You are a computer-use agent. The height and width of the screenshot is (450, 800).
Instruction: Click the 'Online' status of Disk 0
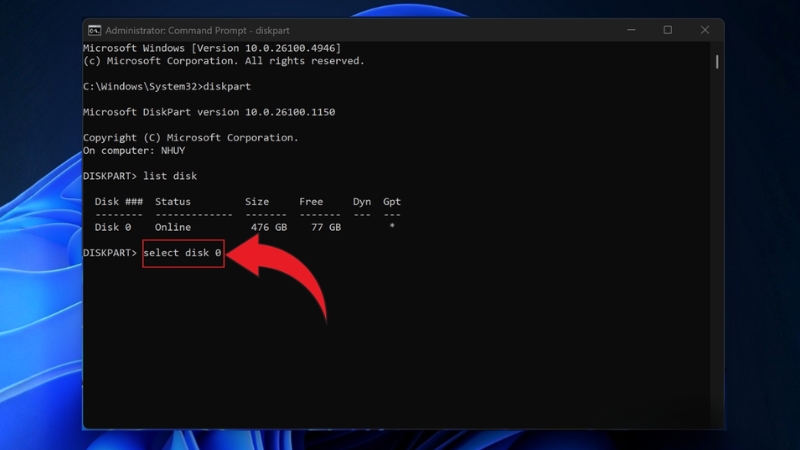tap(172, 228)
